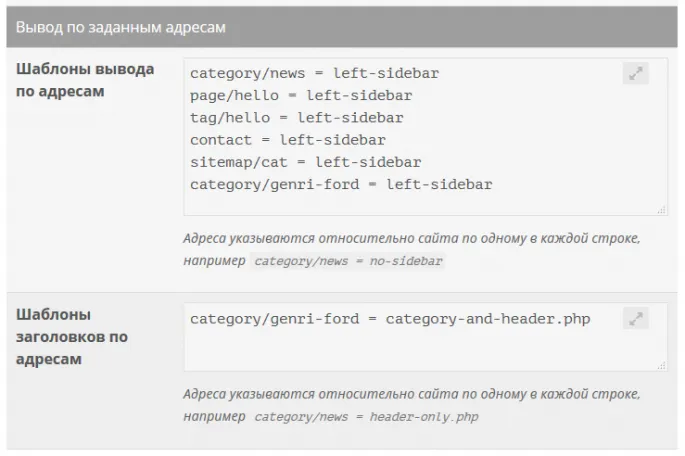Place cursor in "sitemap/cat = left-sidebar" line

pos(305,162)
